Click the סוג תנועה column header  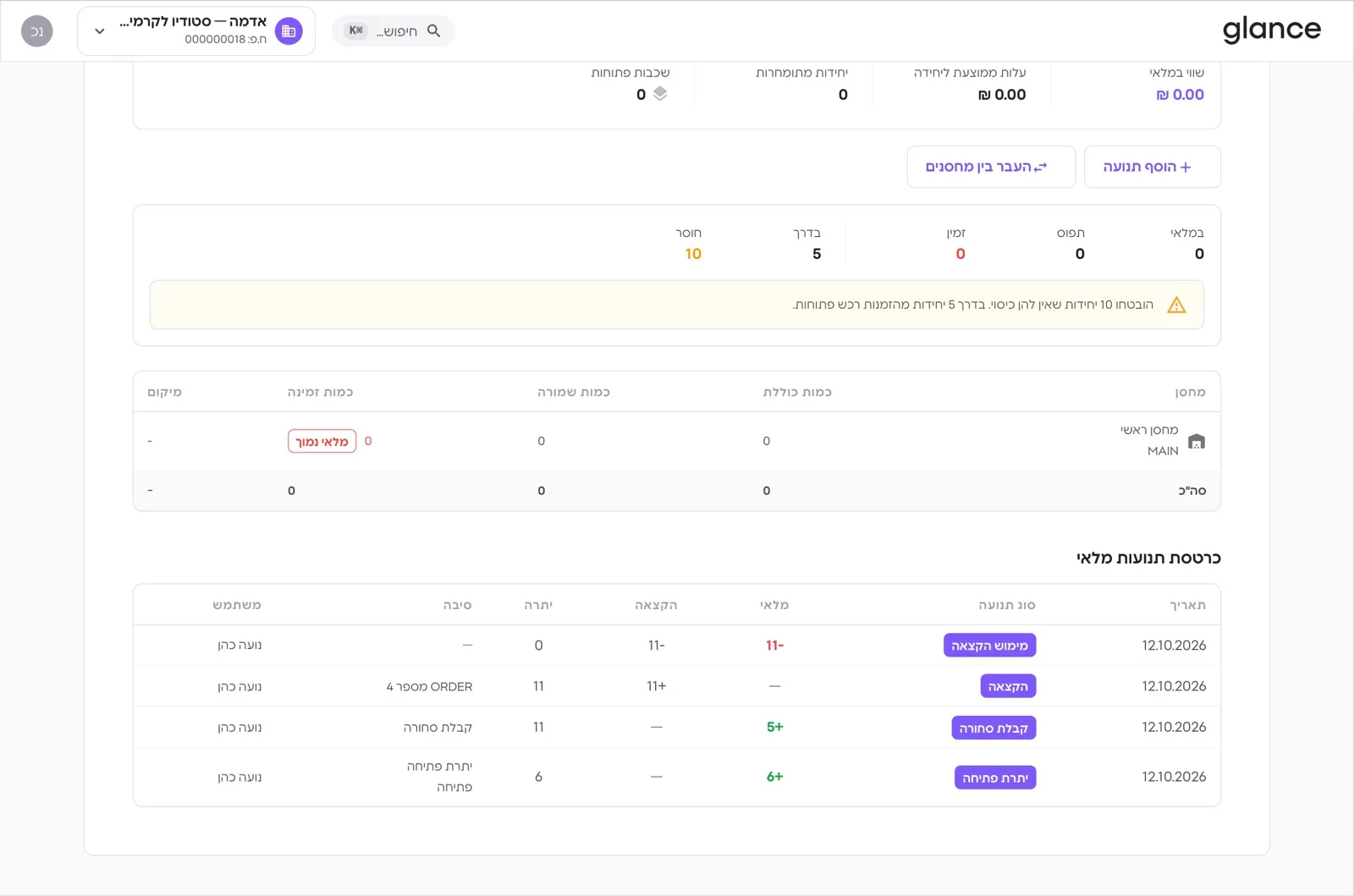[x=1007, y=605]
